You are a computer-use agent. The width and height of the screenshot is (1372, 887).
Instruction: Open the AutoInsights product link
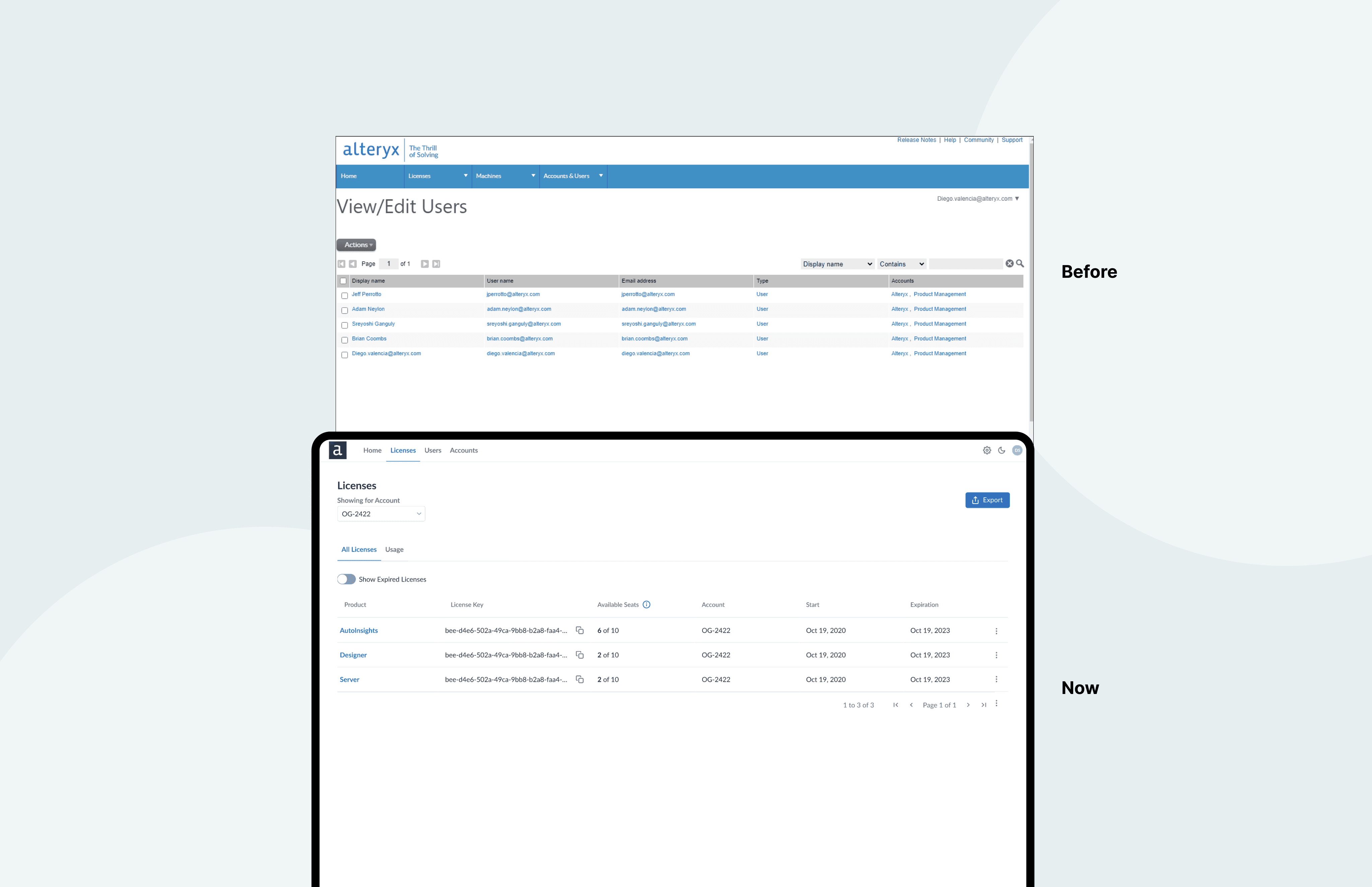[x=359, y=631]
